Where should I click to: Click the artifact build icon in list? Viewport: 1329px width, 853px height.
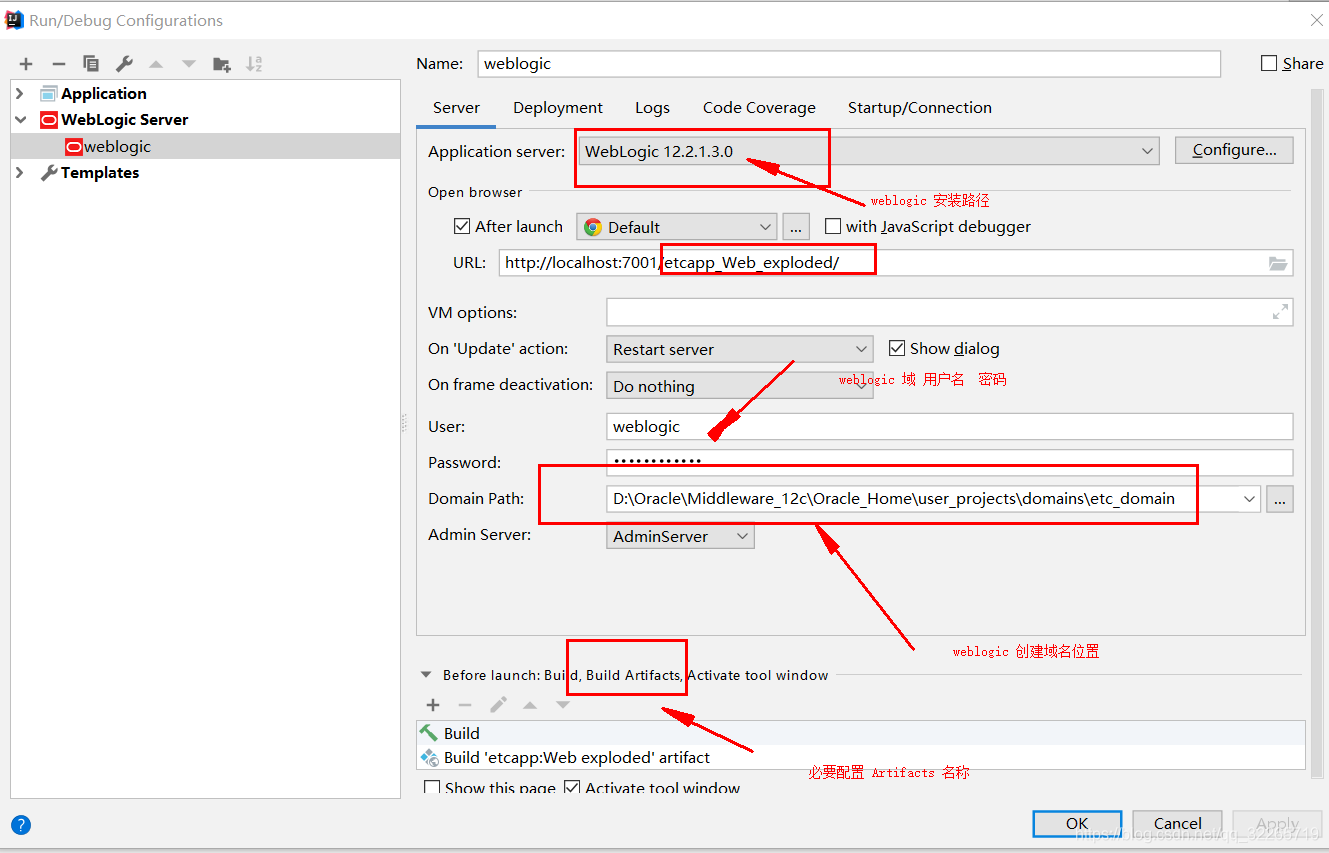coord(429,757)
